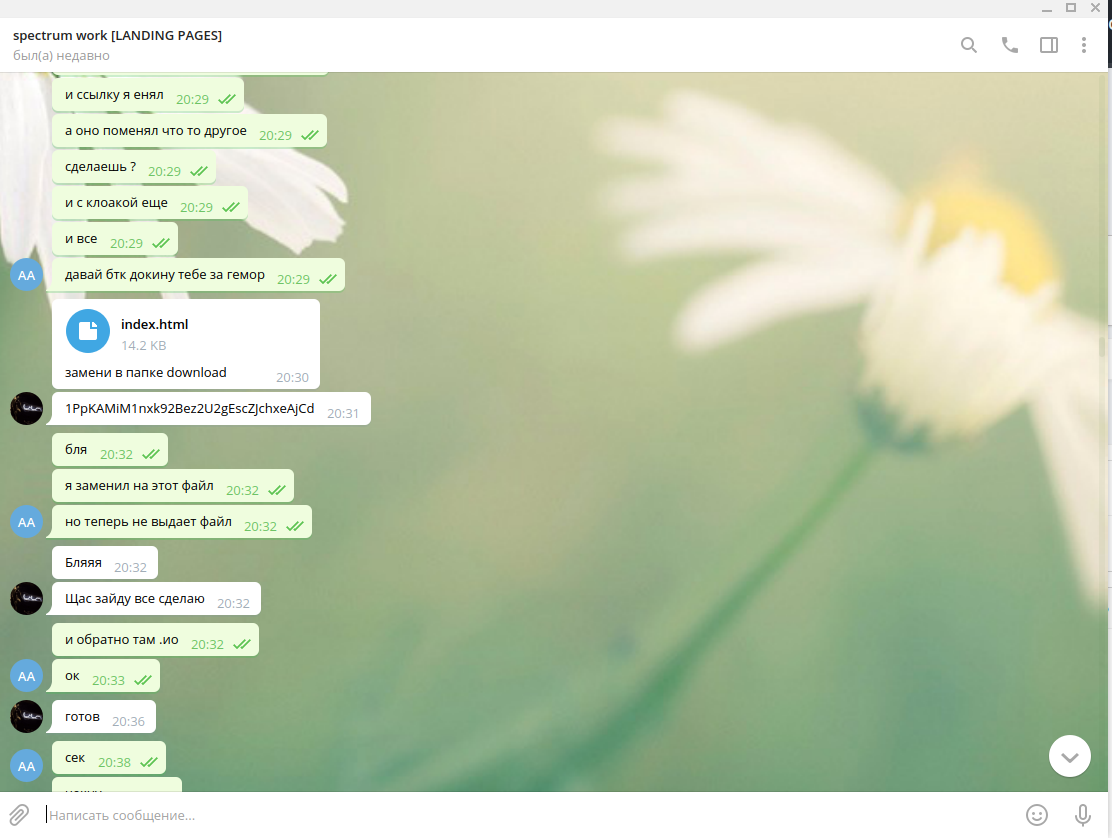1112x838 pixels.
Task: Click the 'был(а) недавно' status text
Action: (x=61, y=56)
